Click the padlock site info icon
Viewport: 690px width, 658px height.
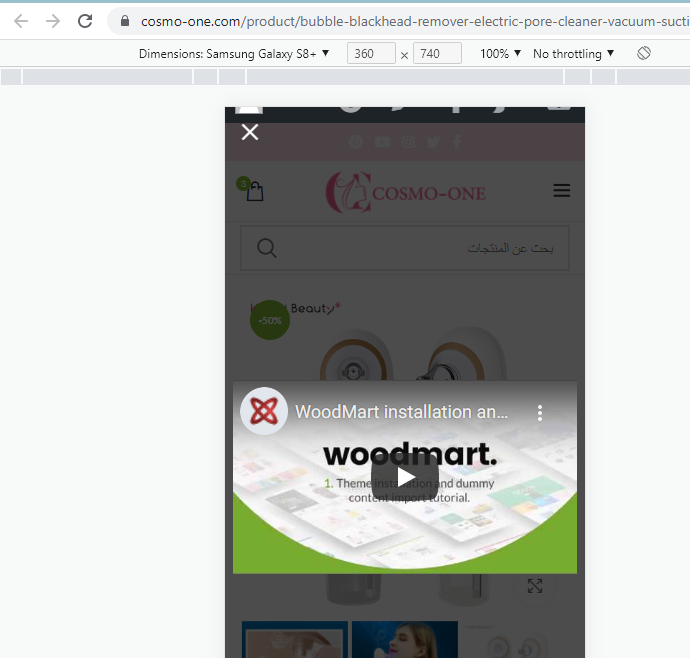125,21
